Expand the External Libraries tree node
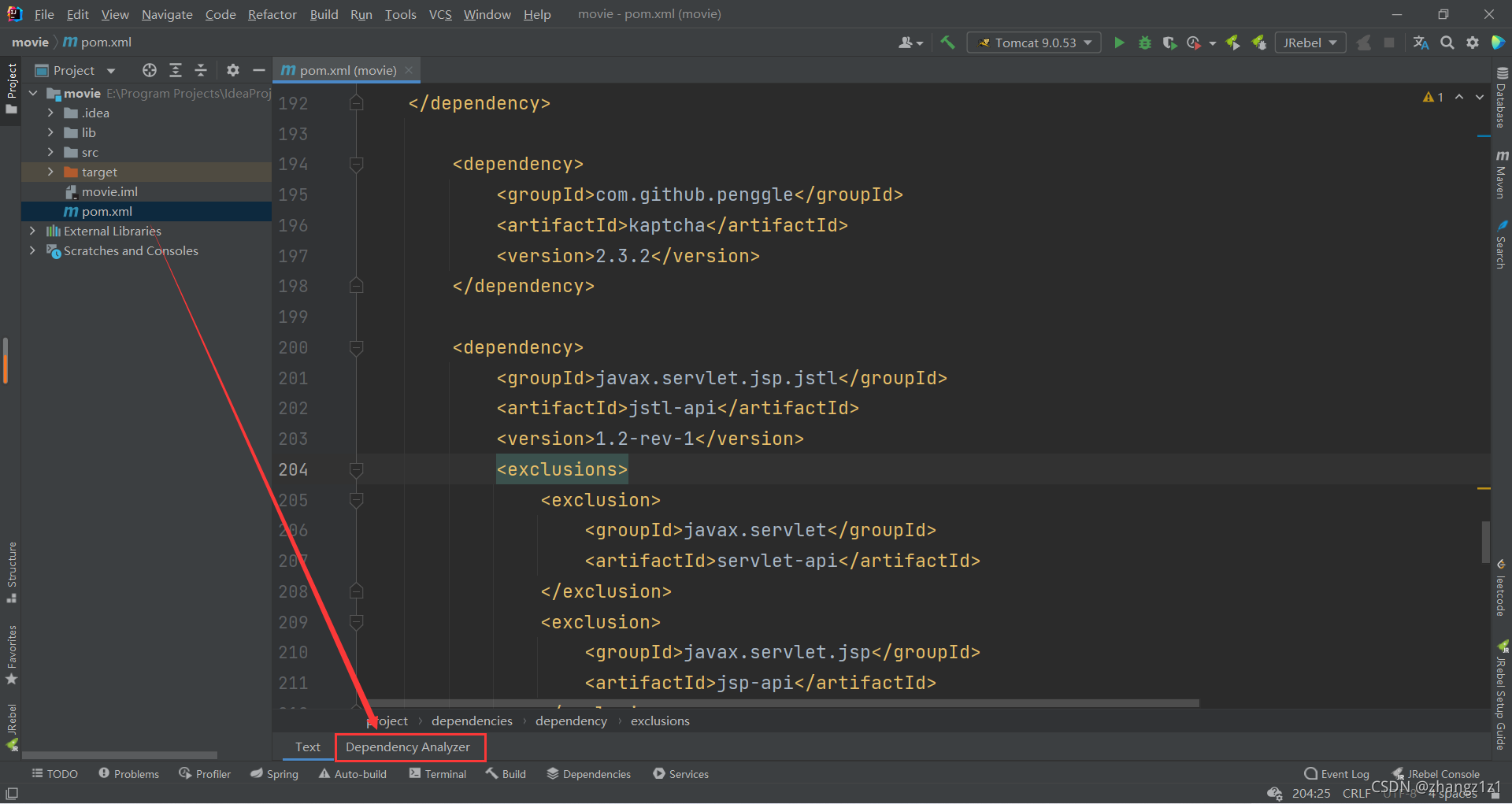This screenshot has height=804, width=1512. (x=32, y=231)
